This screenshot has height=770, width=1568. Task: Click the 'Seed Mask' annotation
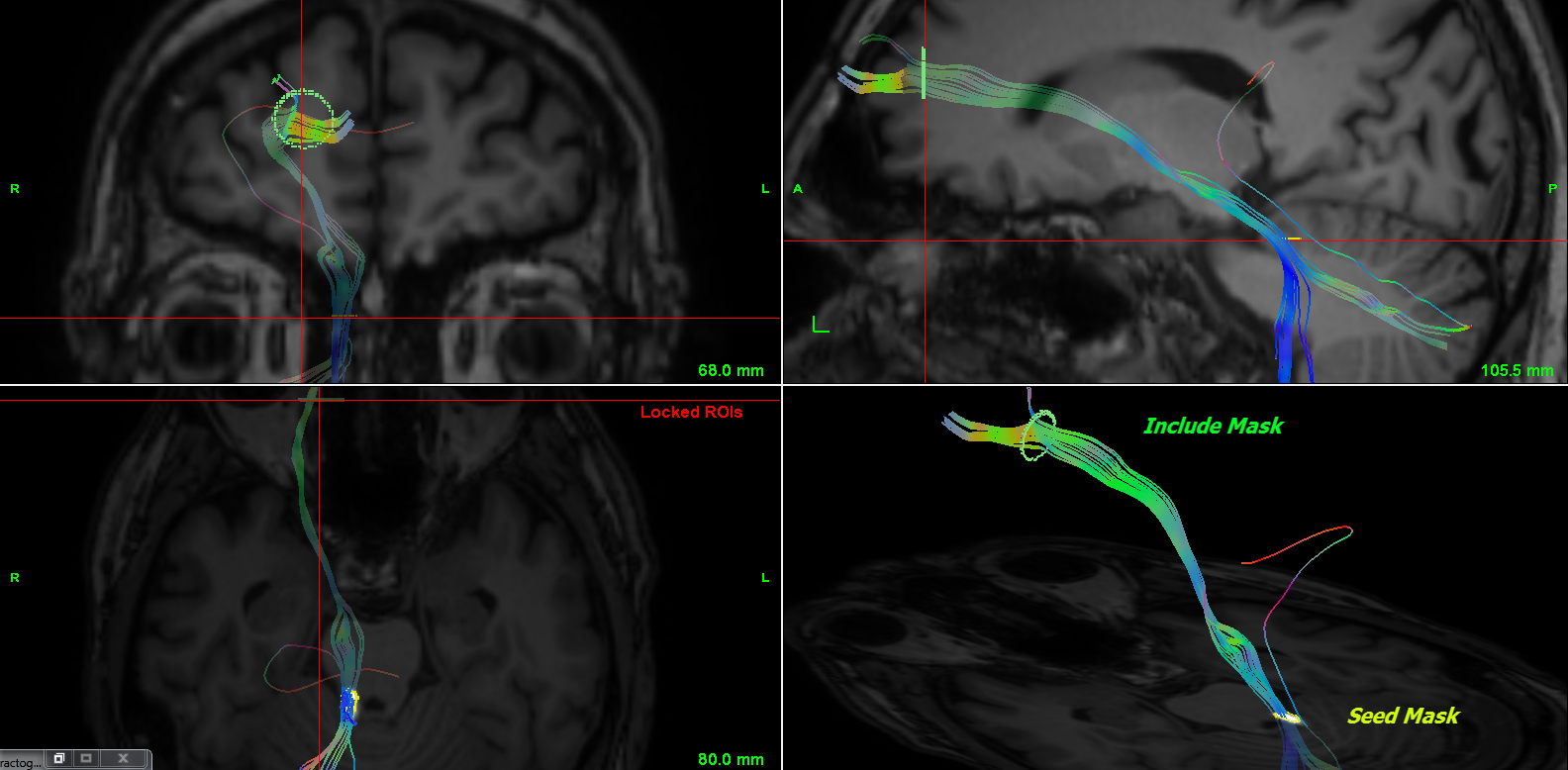coord(1403,716)
